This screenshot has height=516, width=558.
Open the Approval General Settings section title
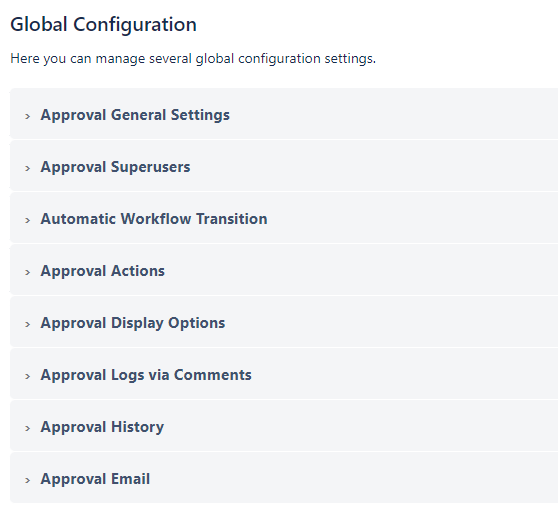pos(135,115)
